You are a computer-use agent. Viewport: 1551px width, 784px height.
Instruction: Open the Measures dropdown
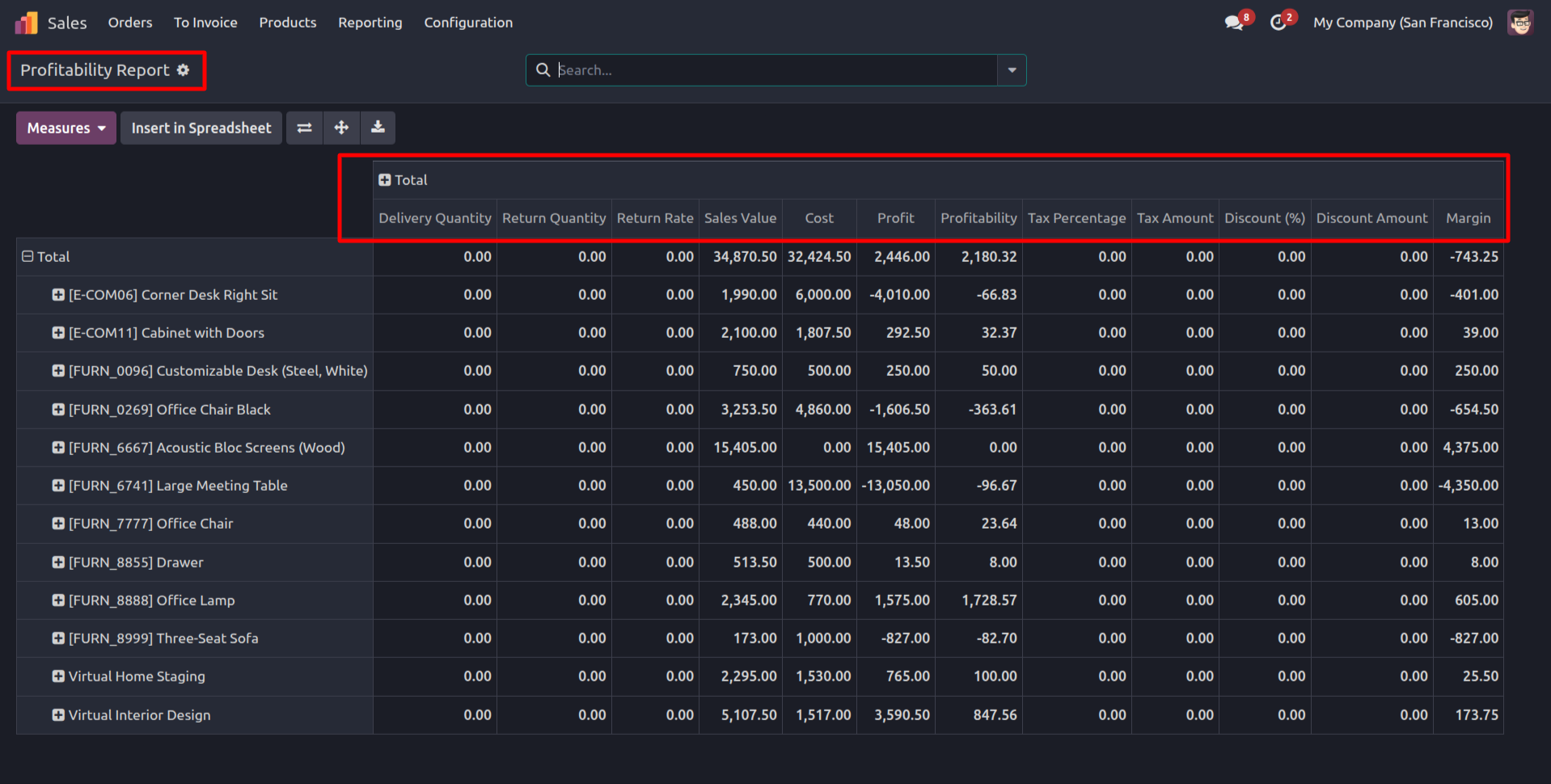[66, 128]
